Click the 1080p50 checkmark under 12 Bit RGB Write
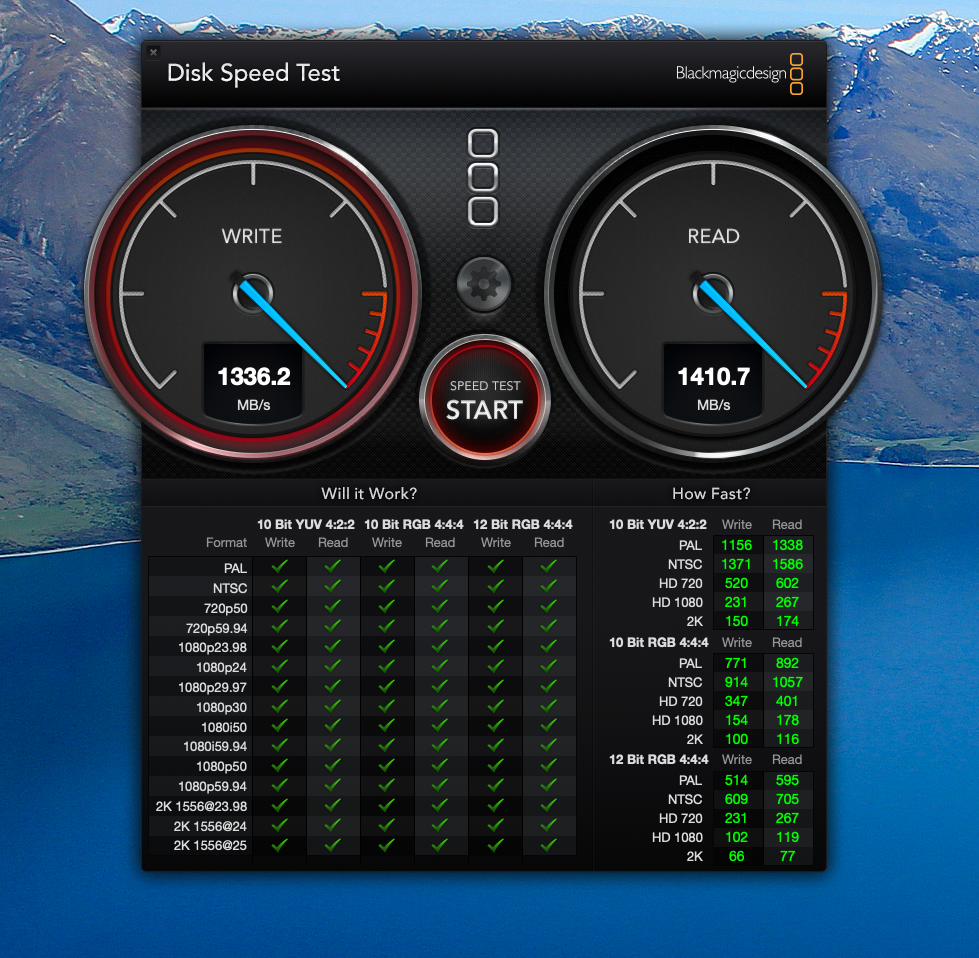The width and height of the screenshot is (979, 958). tap(496, 766)
